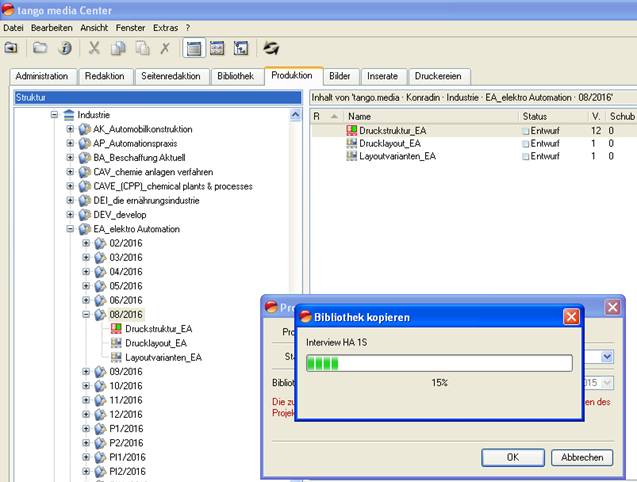Expand the 09/2016 issue node
Viewport: 637px width, 482px height.
pyautogui.click(x=86, y=371)
